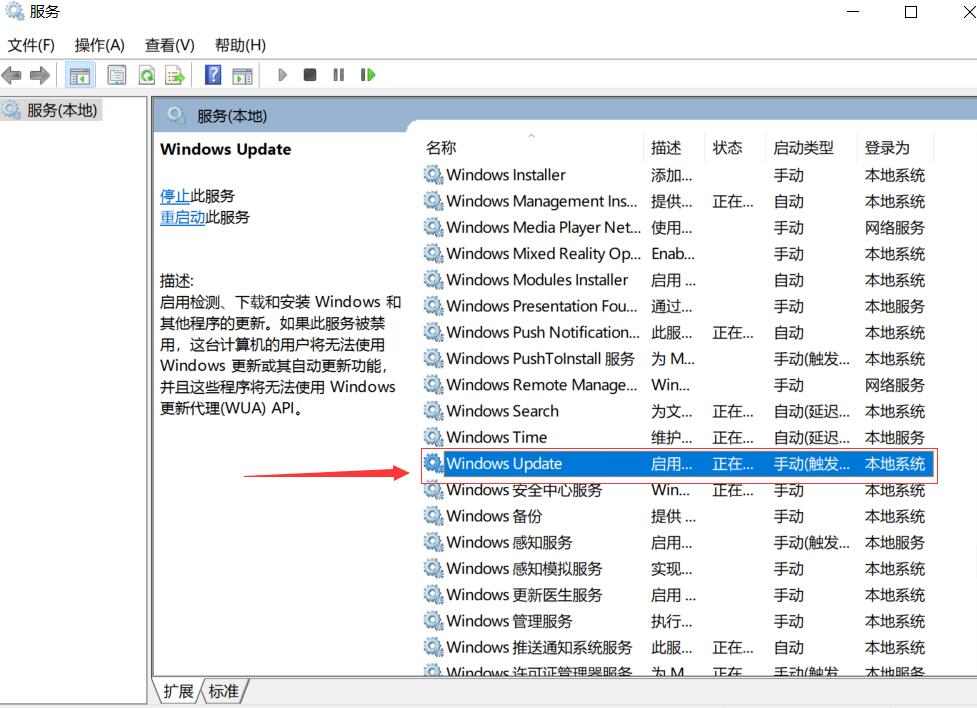Click the 重启动 link to restart service
Screen dimensions: 977x708
(183, 217)
